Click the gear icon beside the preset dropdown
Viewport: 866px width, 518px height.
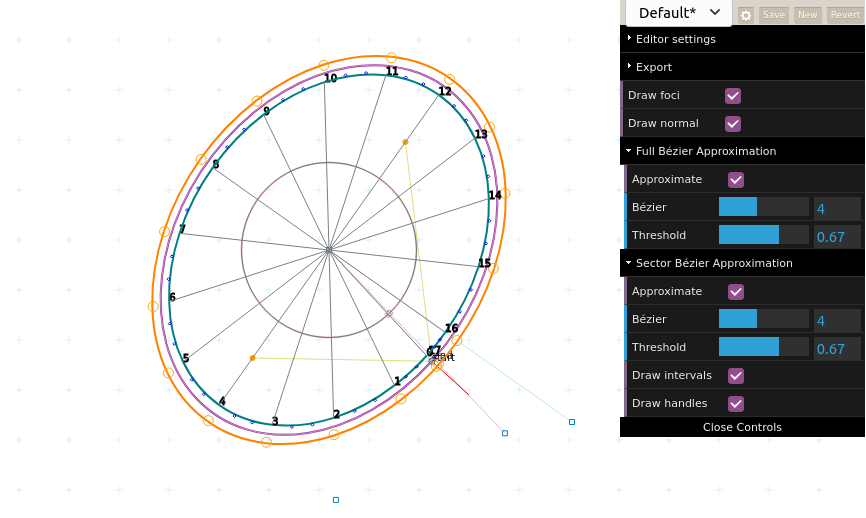tap(746, 15)
